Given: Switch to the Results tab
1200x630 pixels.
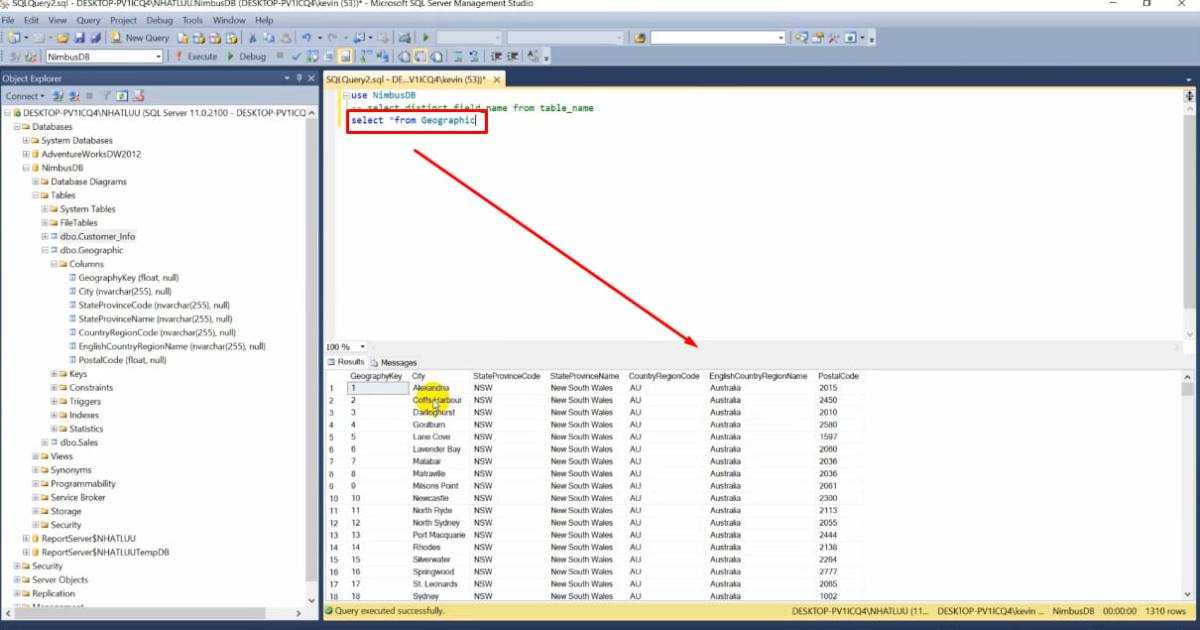Looking at the screenshot, I should [x=347, y=362].
